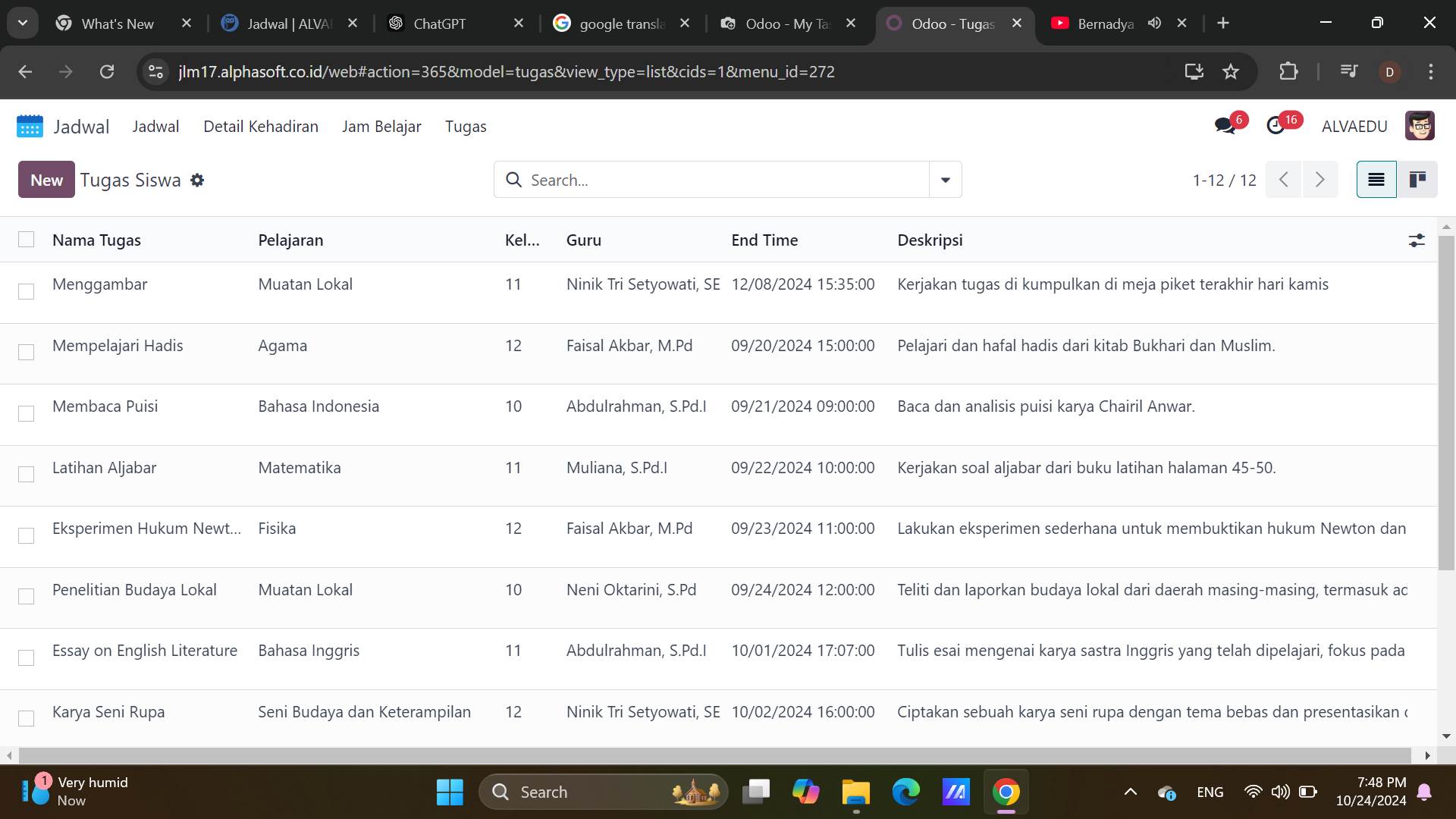Viewport: 1456px width, 819px height.
Task: Open the browser tab list chevron
Action: click(23, 23)
